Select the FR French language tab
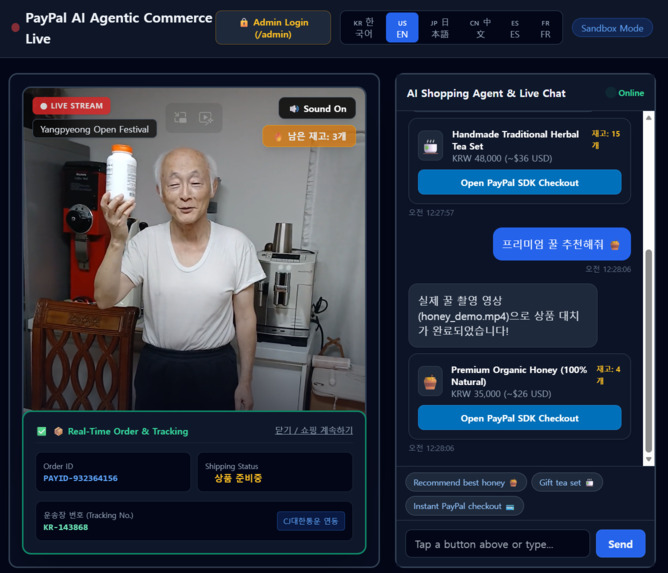The width and height of the screenshot is (668, 573). coord(545,28)
